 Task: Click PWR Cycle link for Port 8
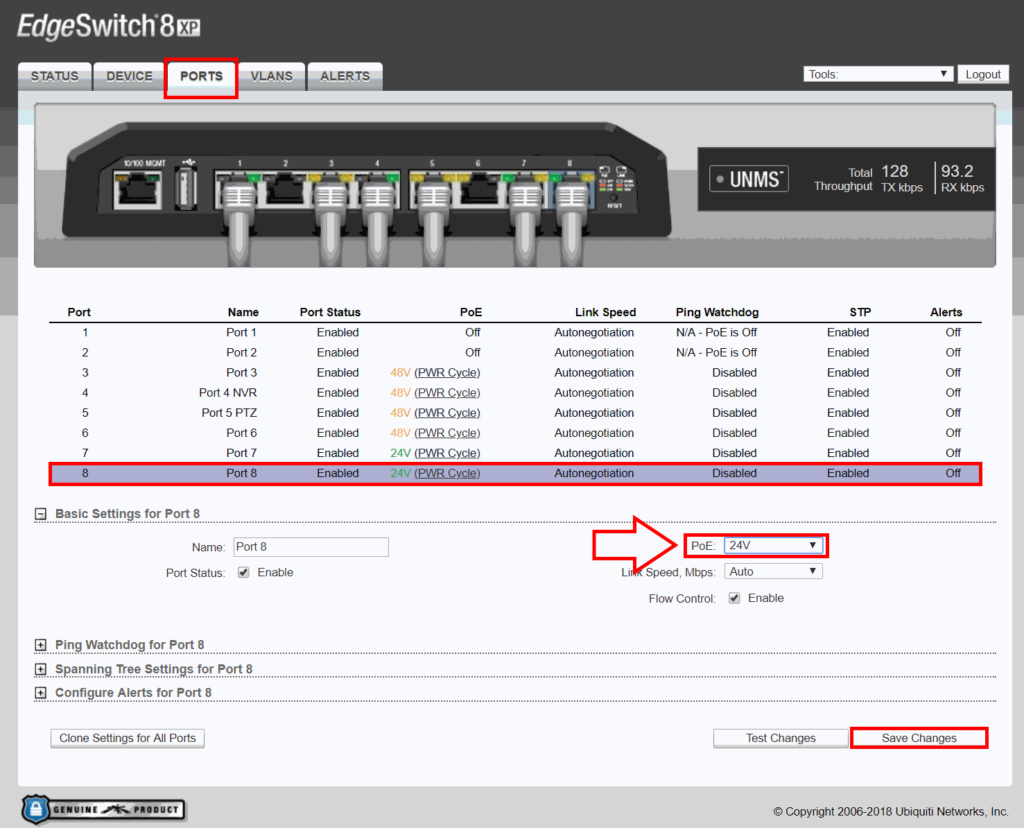pyautogui.click(x=447, y=473)
